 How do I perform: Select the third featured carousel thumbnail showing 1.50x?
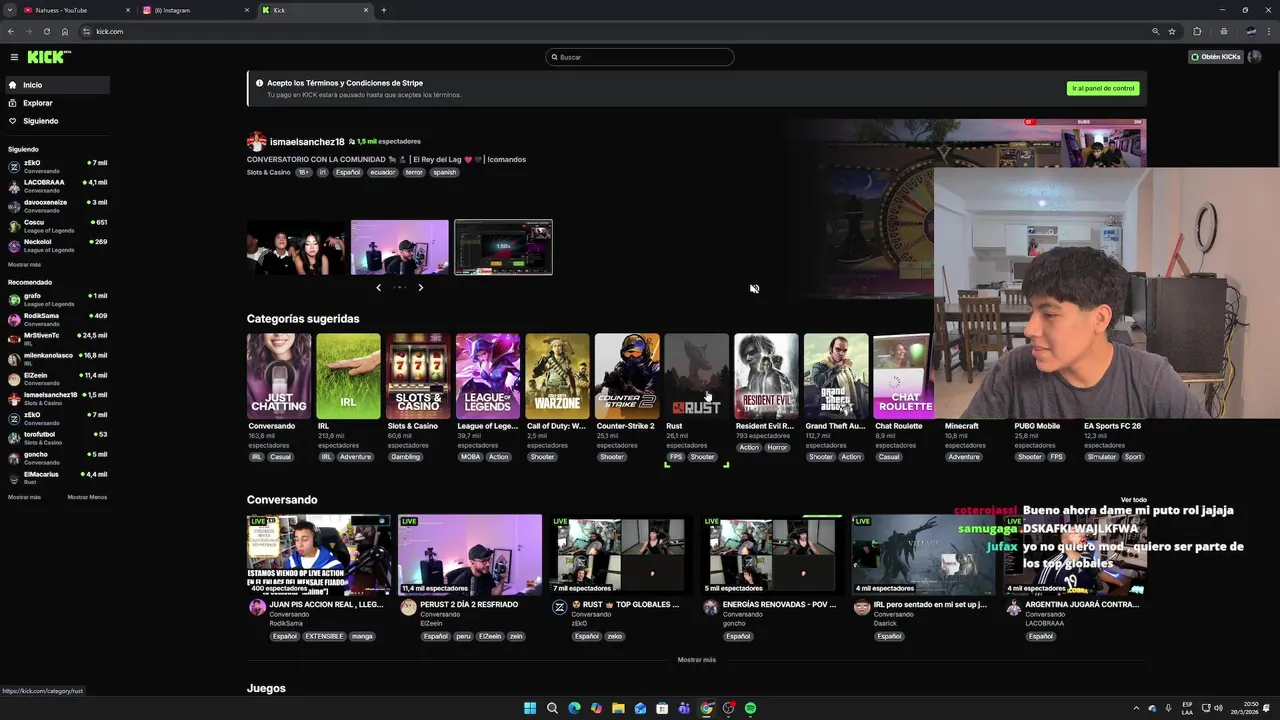click(503, 247)
